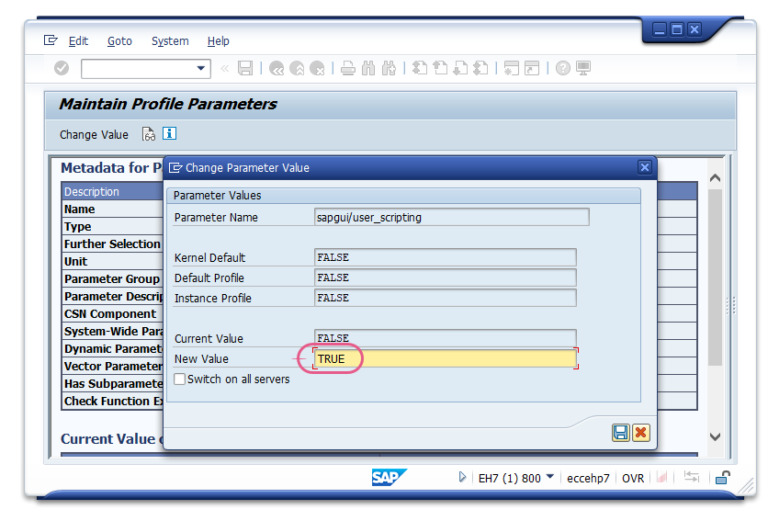Image resolution: width=768 pixels, height=521 pixels.
Task: Click the dialog Save disk button
Action: [621, 433]
